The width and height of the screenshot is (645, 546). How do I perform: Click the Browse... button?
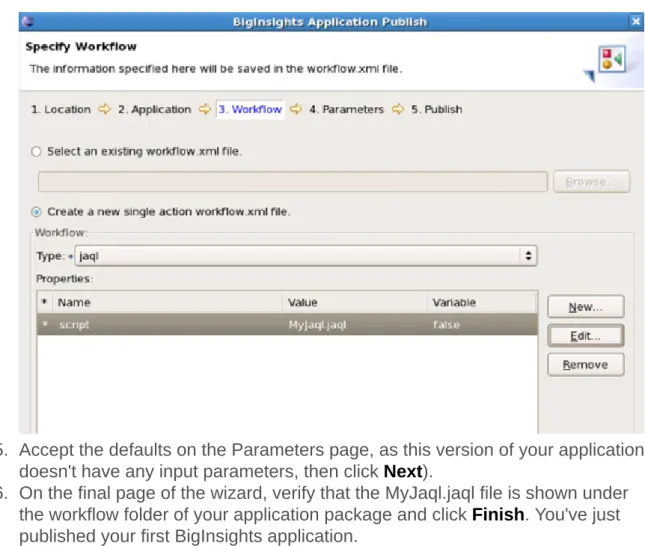[x=591, y=181]
